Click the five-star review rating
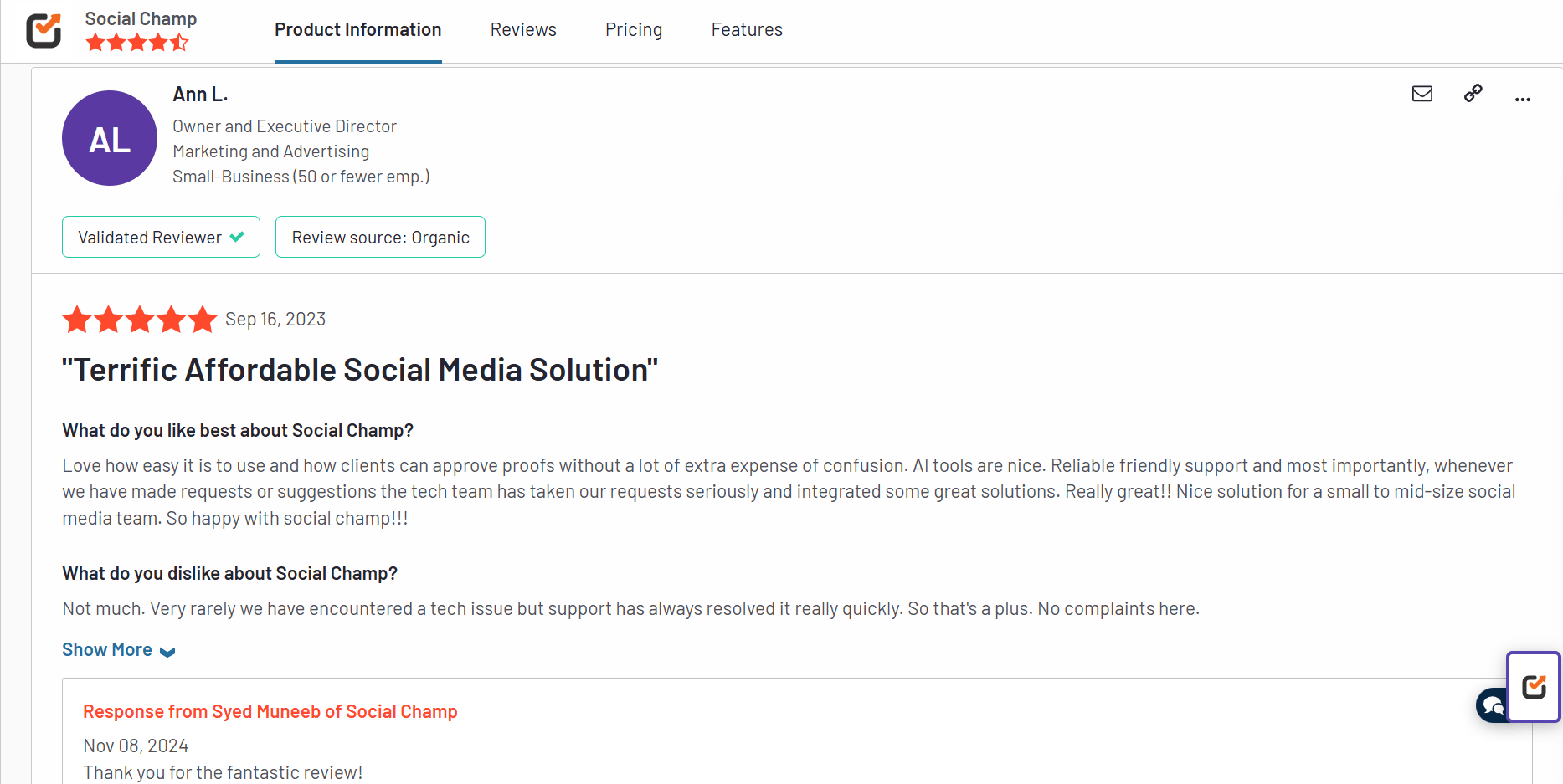1563x784 pixels. [x=139, y=320]
